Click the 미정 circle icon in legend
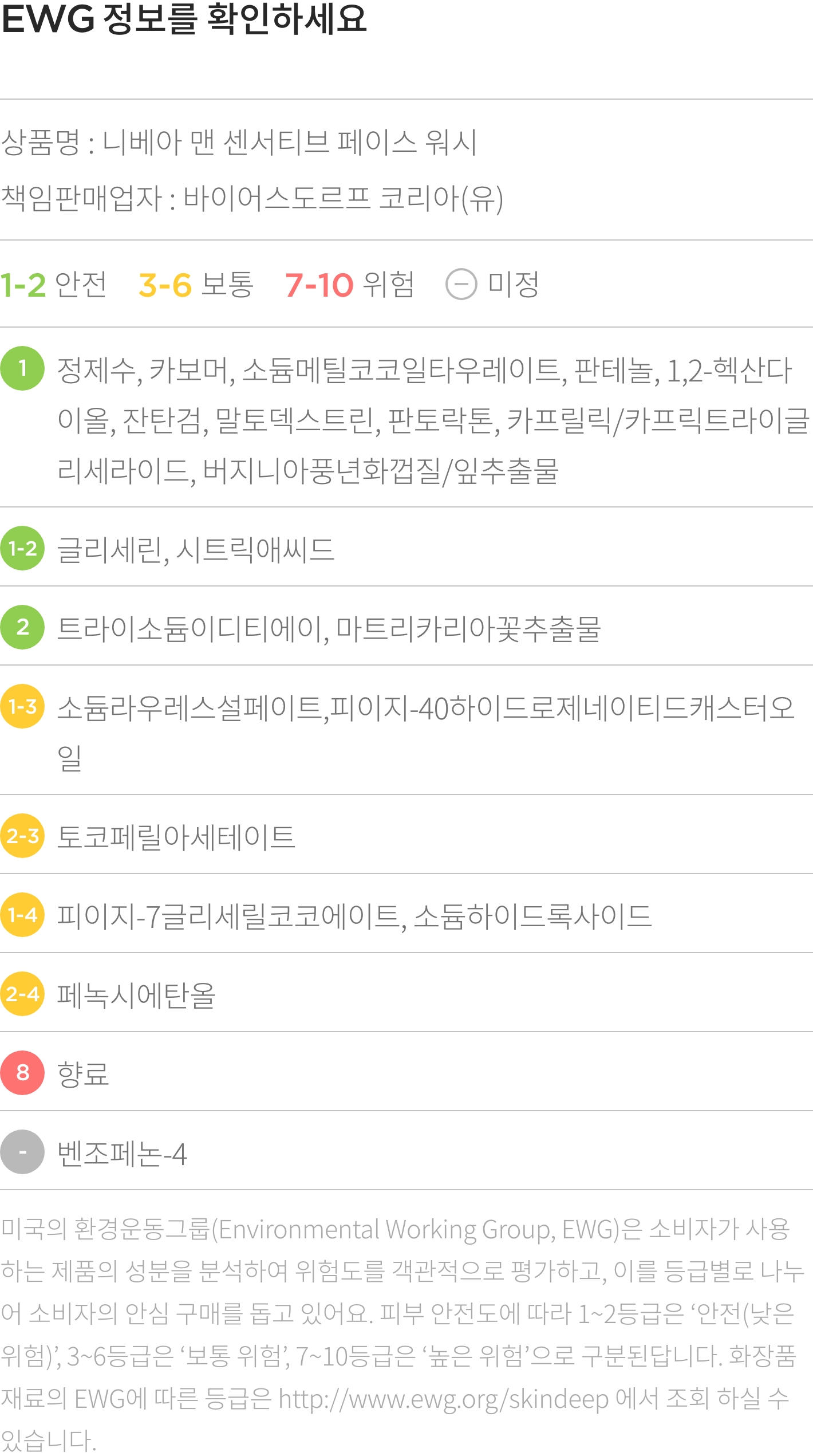Screen dimensions: 813x1456 [461, 284]
